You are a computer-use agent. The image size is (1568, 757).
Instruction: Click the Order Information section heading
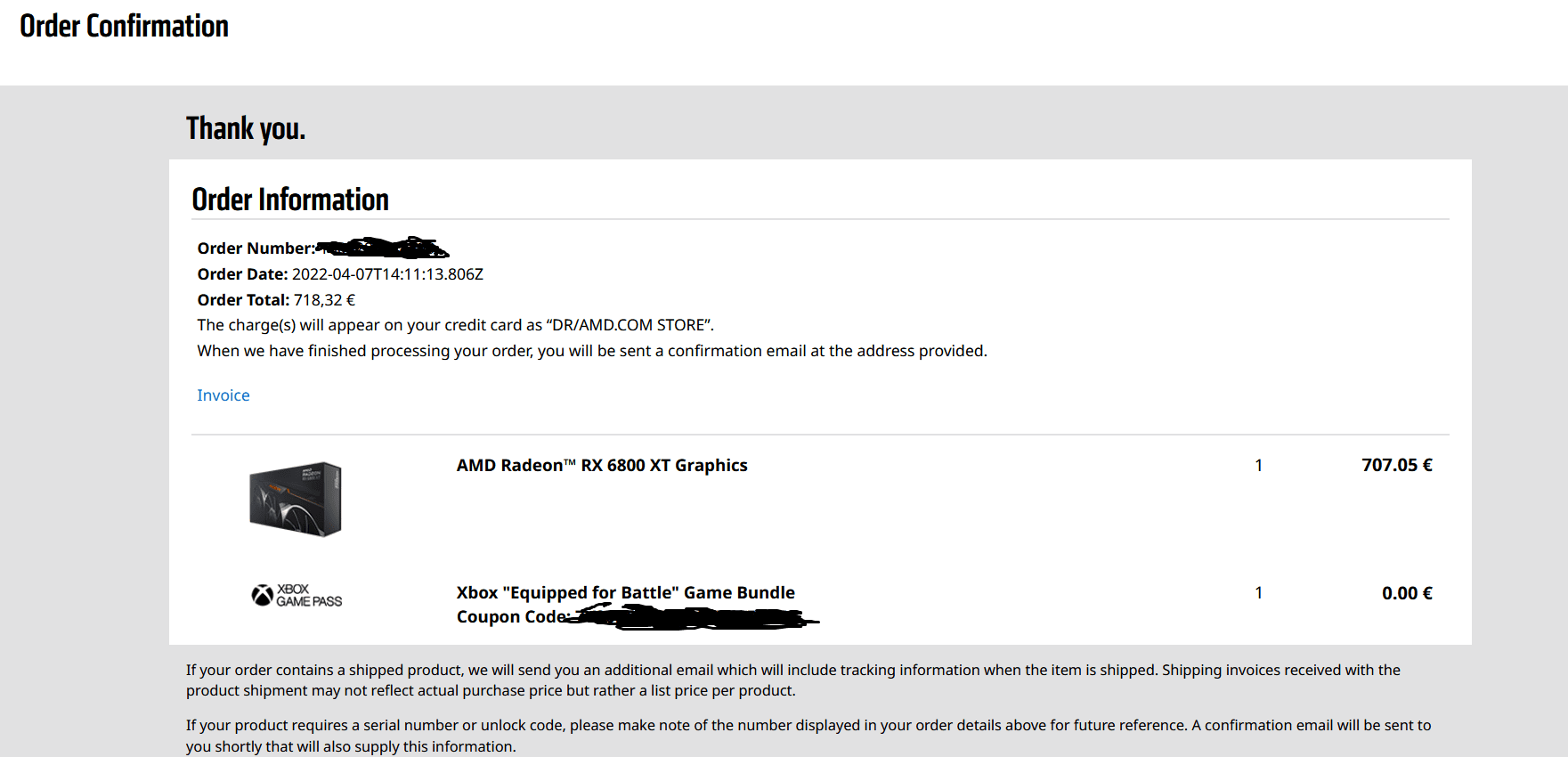(x=290, y=199)
